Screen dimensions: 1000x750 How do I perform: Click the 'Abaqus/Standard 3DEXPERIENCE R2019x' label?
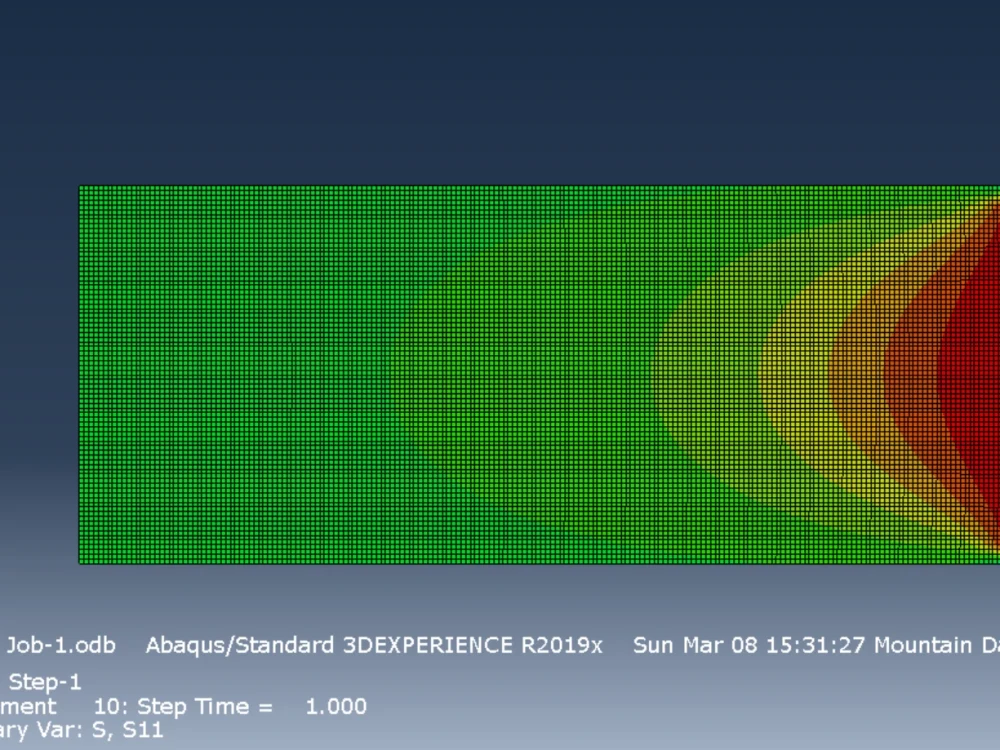coord(374,645)
